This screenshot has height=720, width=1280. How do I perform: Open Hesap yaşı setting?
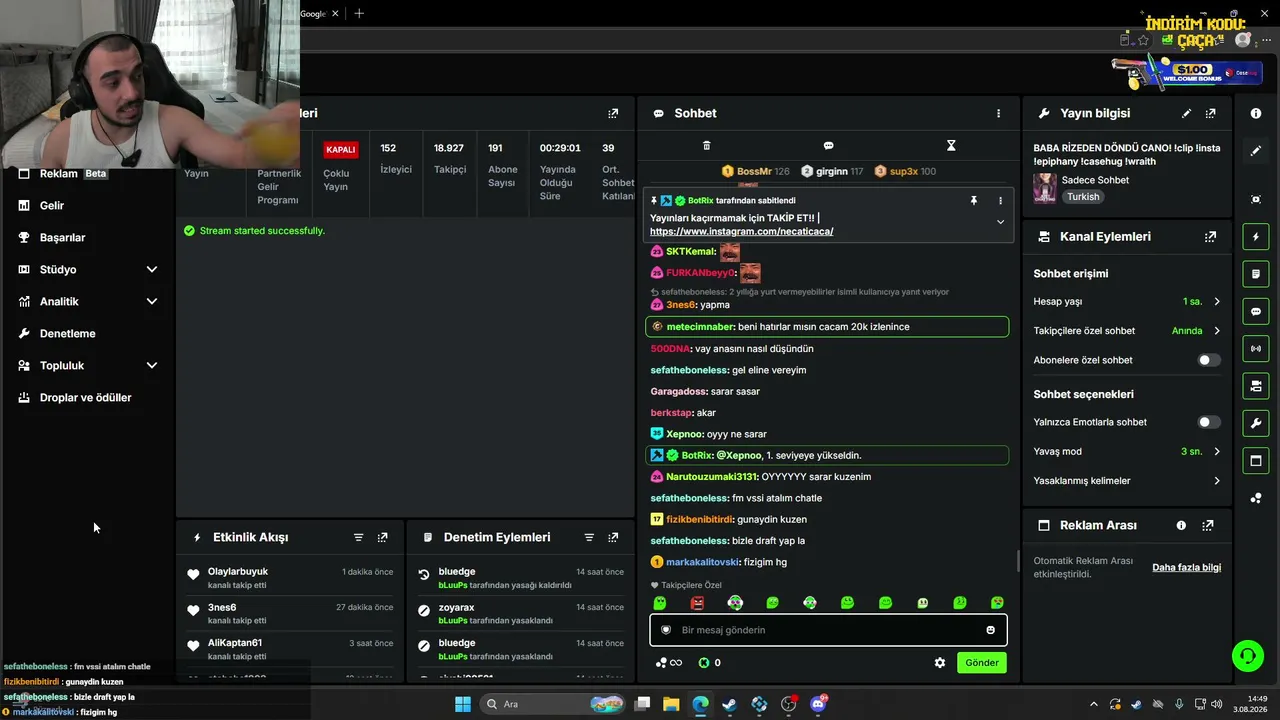click(1127, 301)
